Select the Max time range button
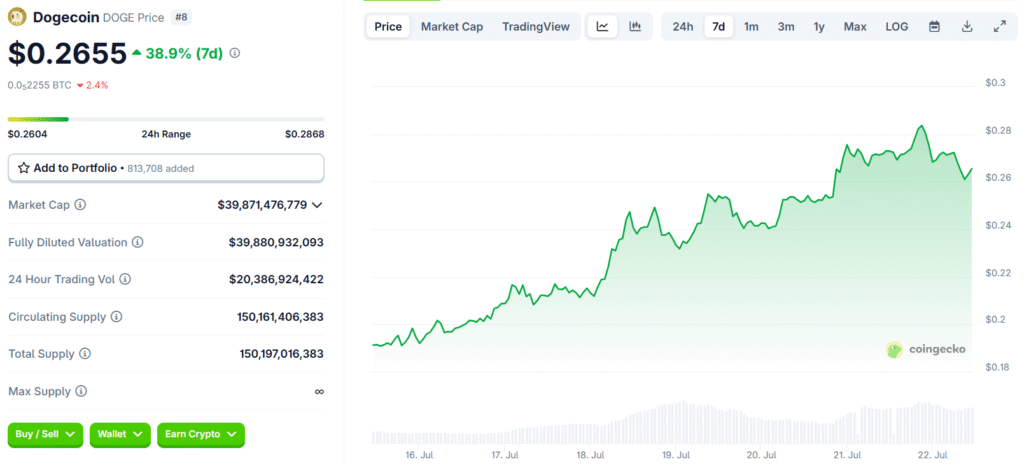The image size is (1024, 464). tap(855, 27)
